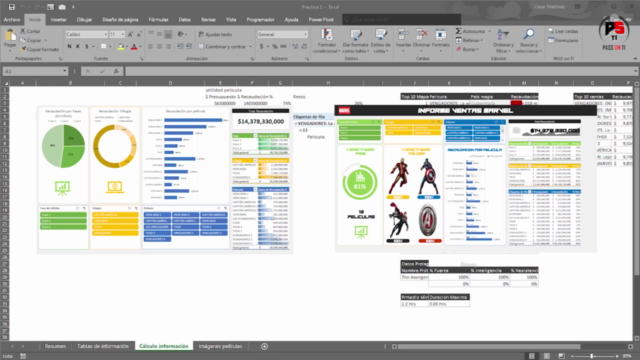640x360 pixels.
Task: Switch to the Fórmulas ribbon tab
Action: (158, 20)
